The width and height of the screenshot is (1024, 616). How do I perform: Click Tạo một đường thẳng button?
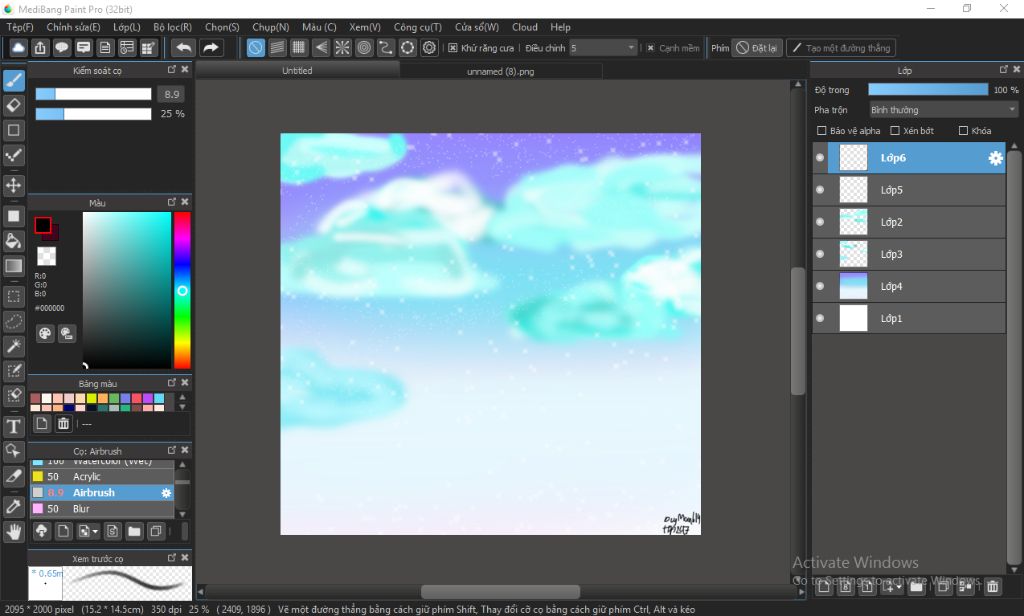tap(841, 48)
